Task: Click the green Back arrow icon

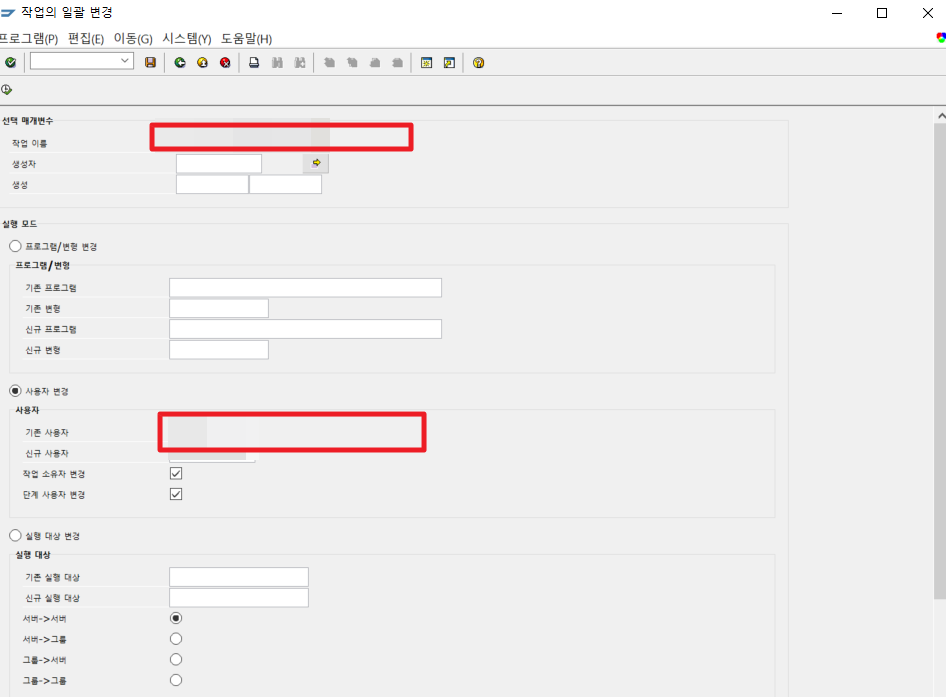Action: coord(180,62)
